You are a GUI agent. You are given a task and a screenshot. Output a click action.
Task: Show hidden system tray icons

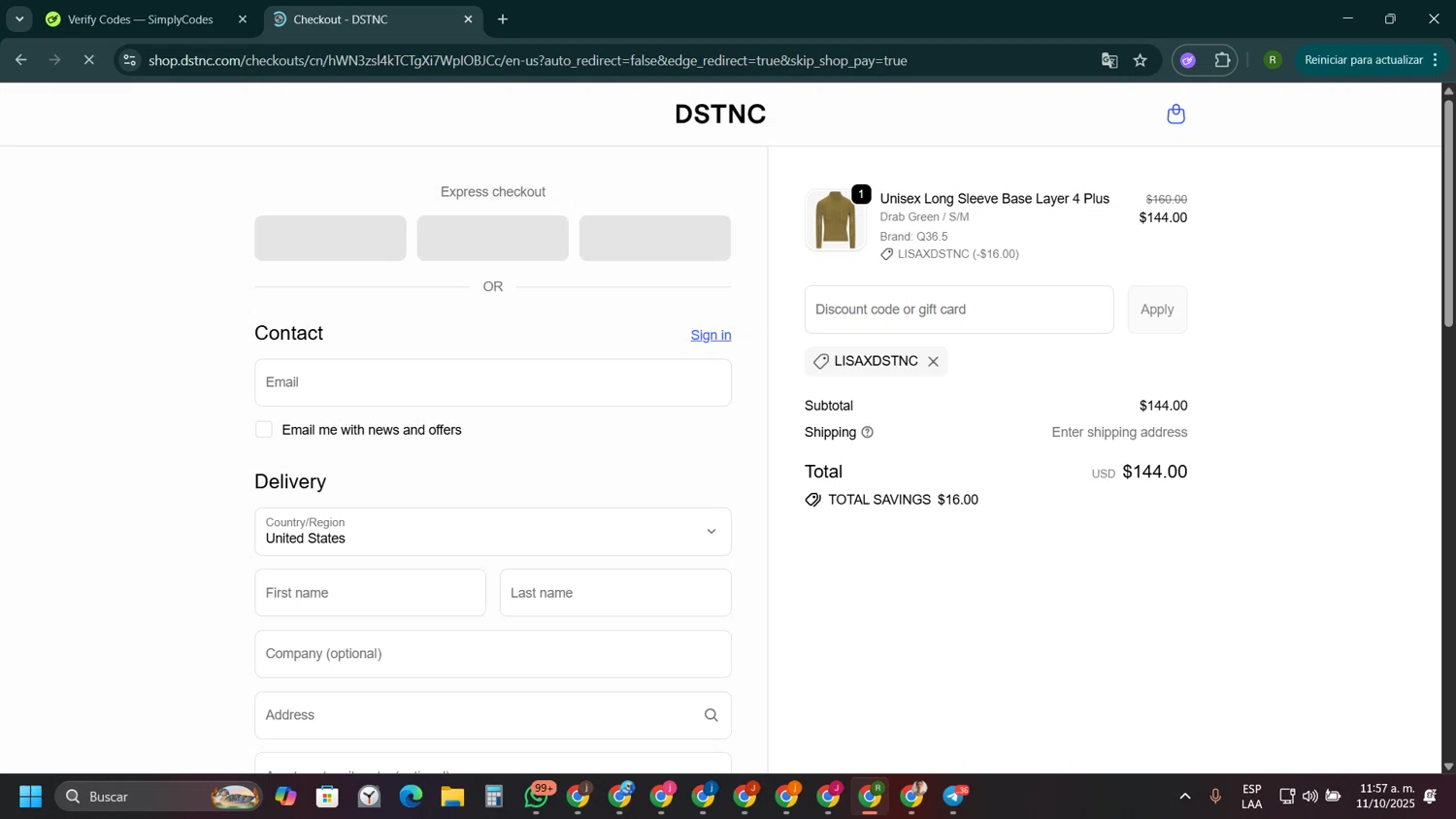click(x=1184, y=797)
